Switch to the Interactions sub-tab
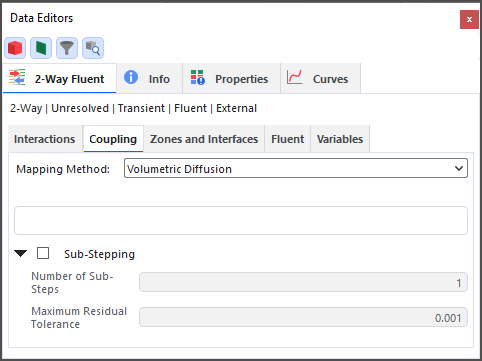 pos(45,139)
